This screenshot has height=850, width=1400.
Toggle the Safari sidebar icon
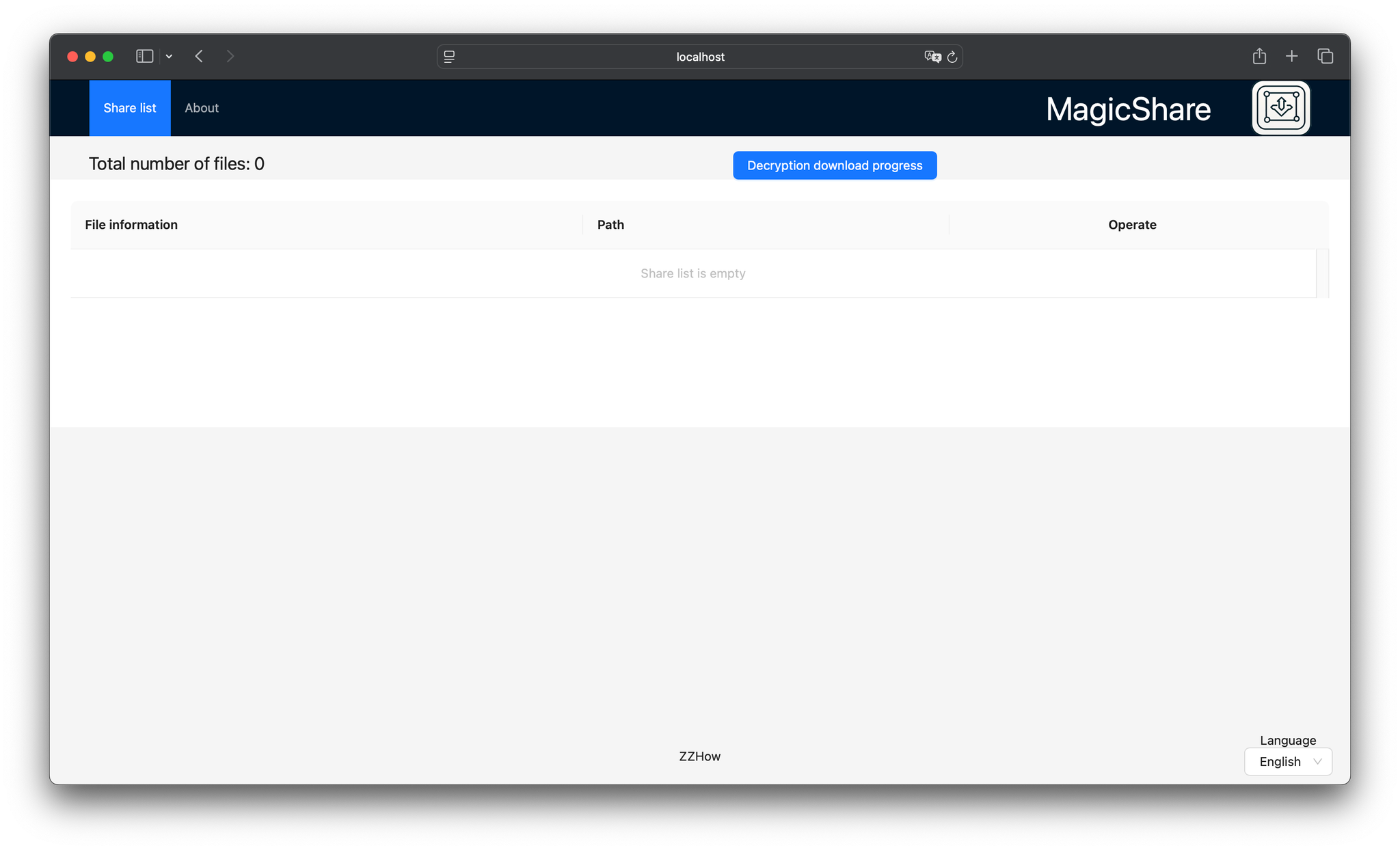tap(144, 57)
